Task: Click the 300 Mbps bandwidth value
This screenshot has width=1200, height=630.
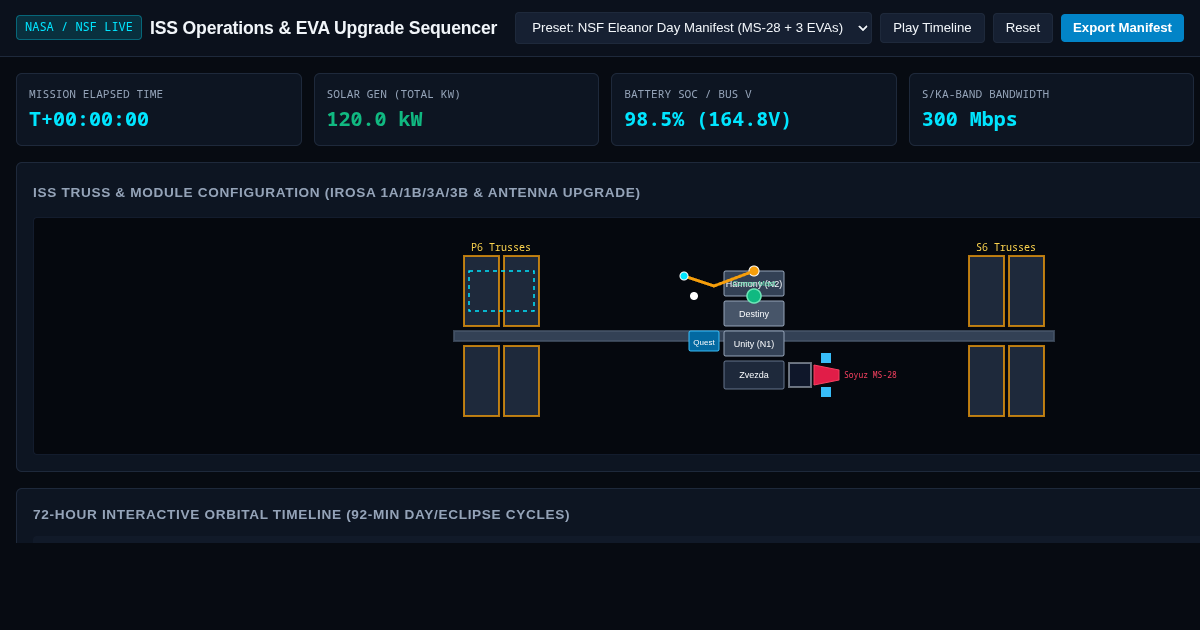Action: pos(970,119)
